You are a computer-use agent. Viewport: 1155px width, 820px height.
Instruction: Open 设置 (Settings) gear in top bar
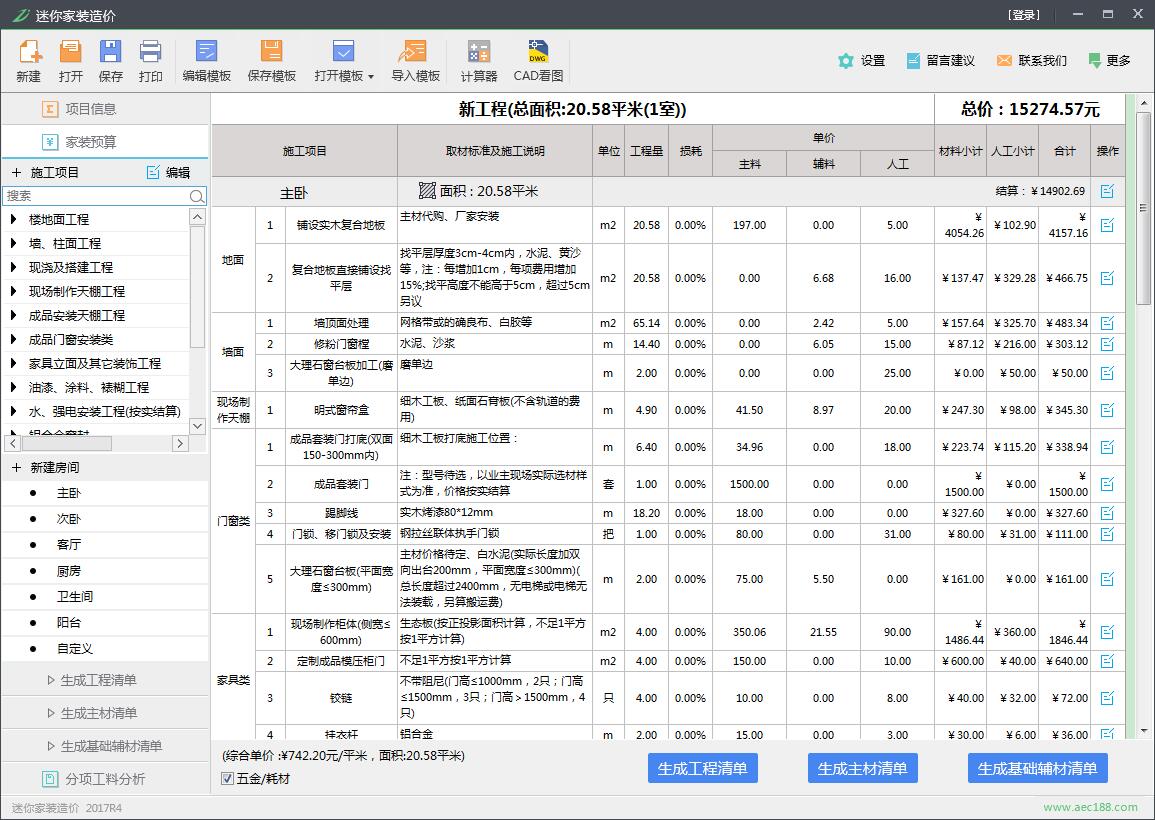(x=847, y=61)
